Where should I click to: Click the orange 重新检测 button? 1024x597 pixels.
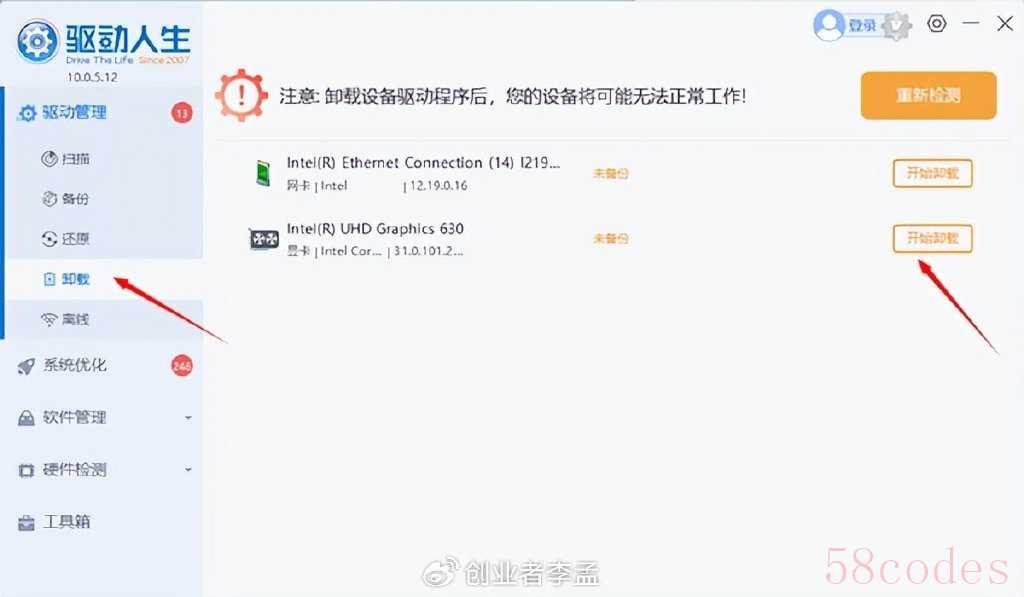[x=928, y=95]
